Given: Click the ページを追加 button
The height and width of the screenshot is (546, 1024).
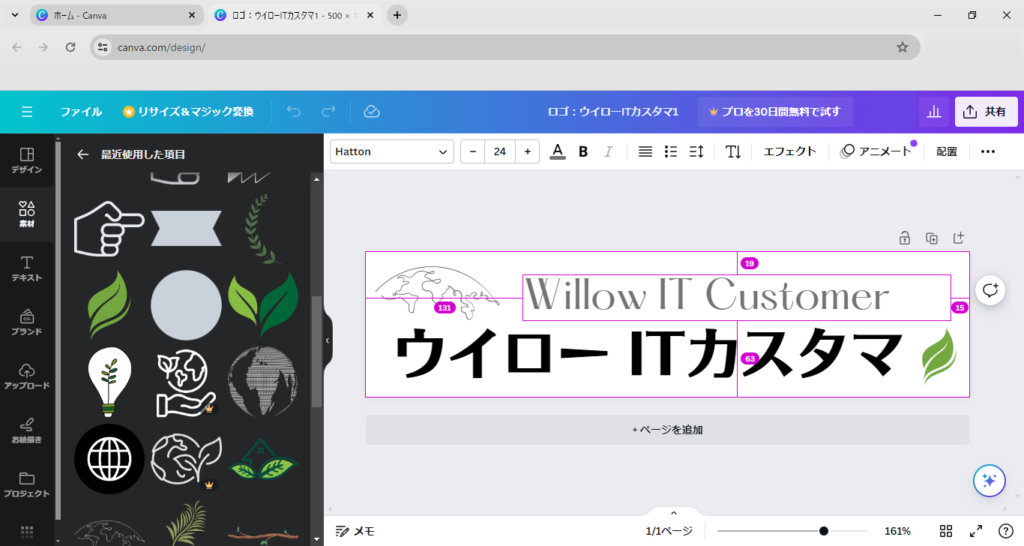Looking at the screenshot, I should click(x=667, y=430).
